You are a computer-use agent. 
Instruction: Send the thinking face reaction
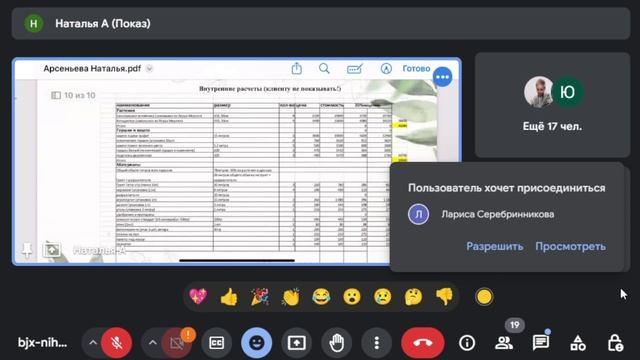pos(413,296)
